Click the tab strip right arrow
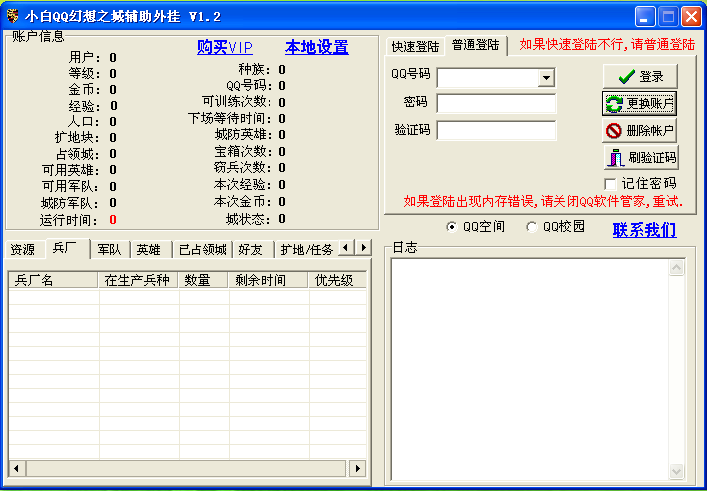The image size is (707, 491). click(x=363, y=247)
